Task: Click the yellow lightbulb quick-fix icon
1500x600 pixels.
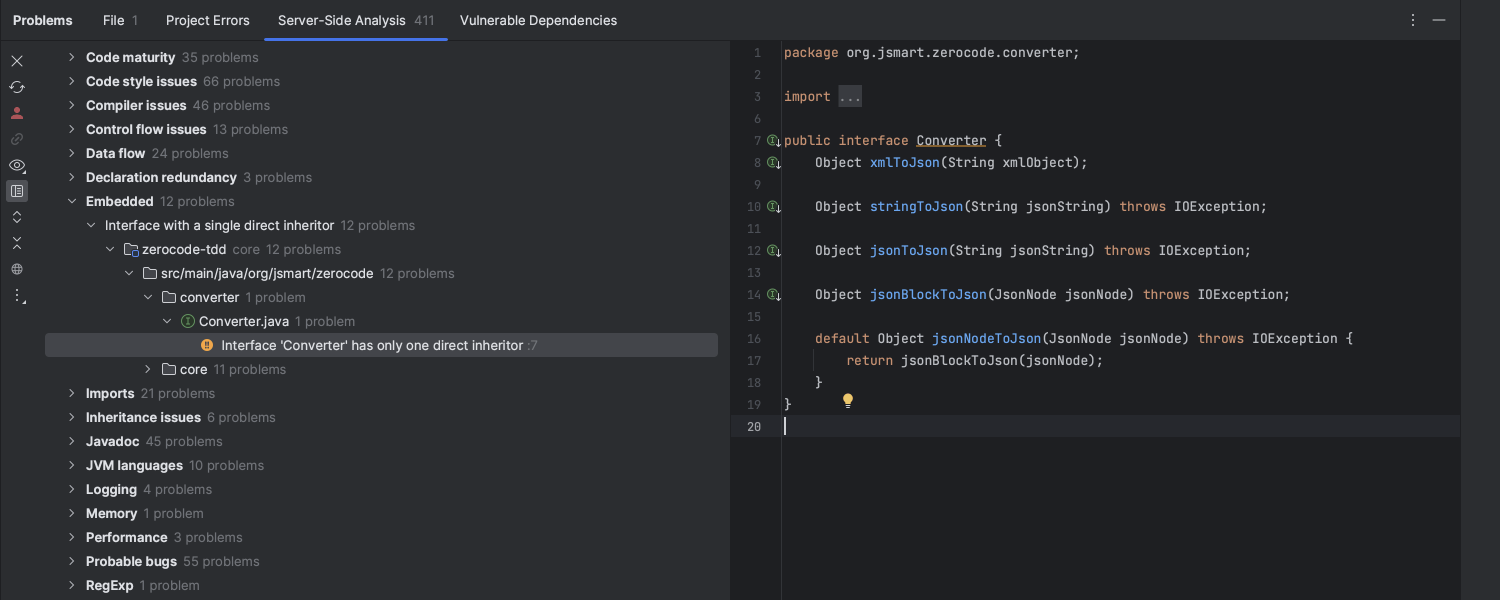Action: [848, 401]
